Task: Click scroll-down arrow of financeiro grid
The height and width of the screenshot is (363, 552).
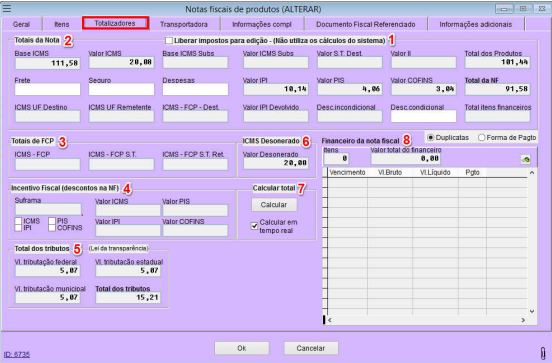Action: pos(532,311)
